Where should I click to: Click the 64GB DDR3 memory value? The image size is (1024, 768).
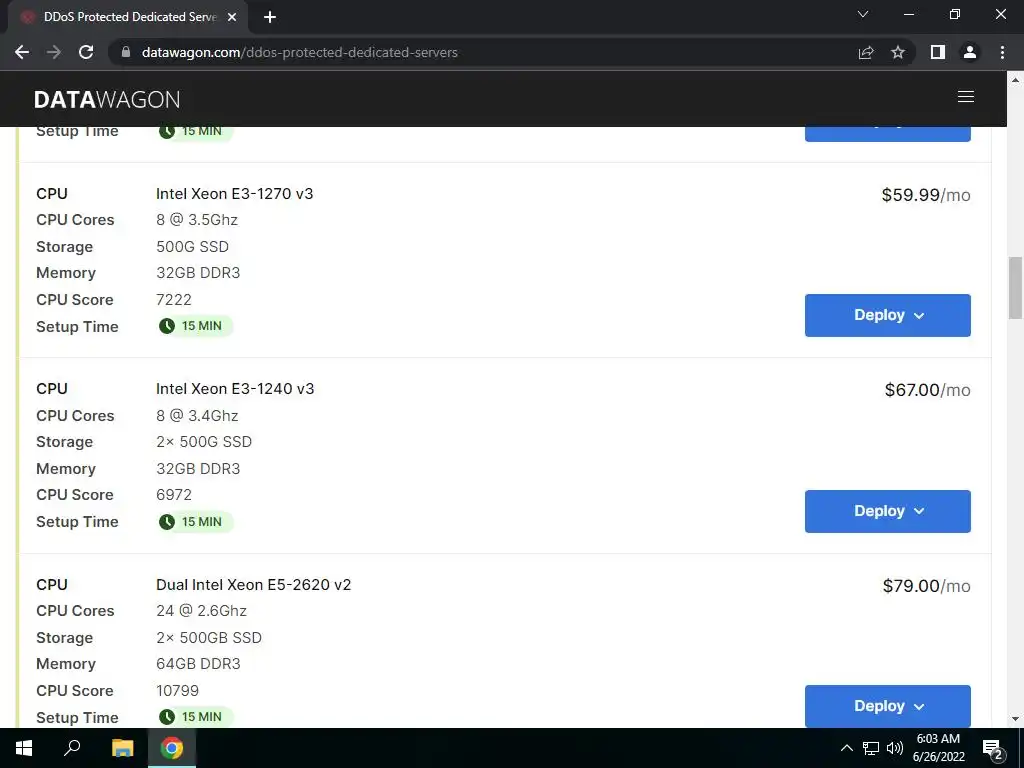198,664
